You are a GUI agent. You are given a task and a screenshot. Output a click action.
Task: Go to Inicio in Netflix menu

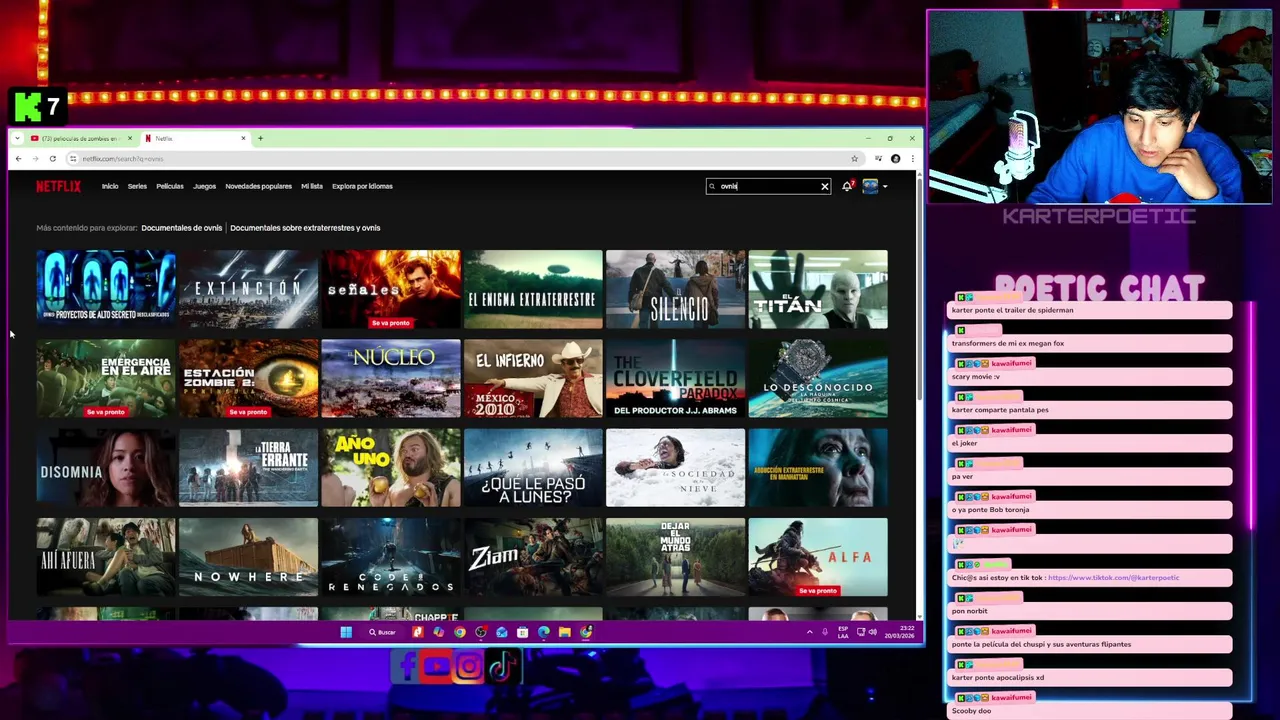coord(110,186)
